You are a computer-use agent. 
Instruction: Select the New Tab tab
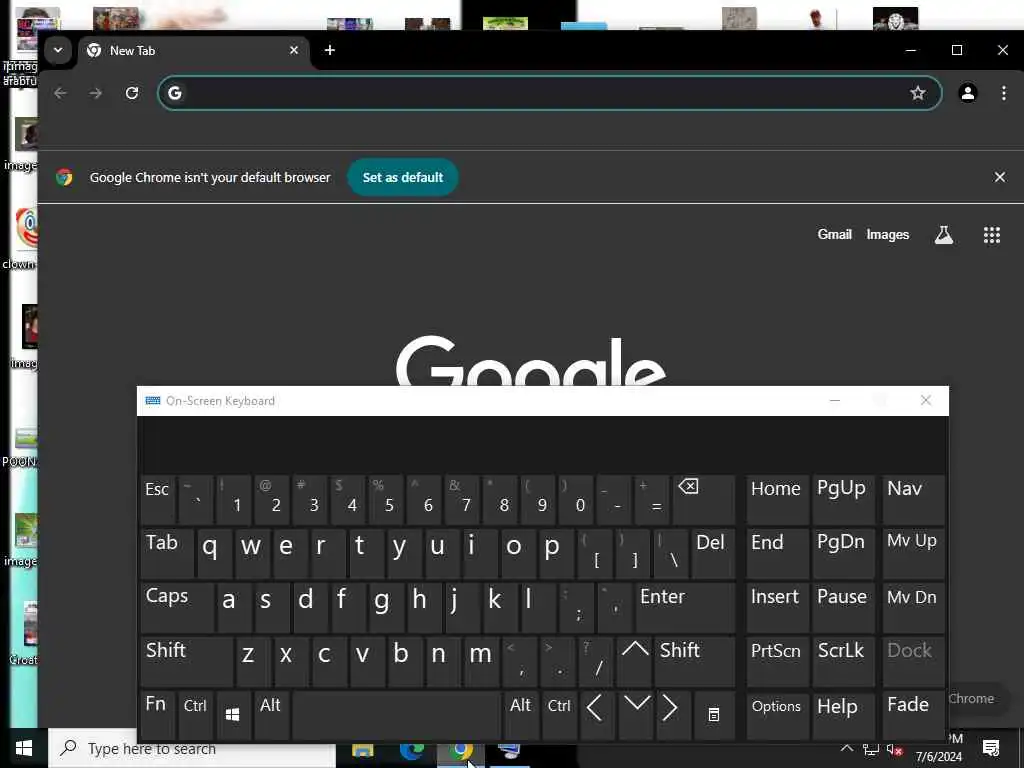[x=193, y=50]
